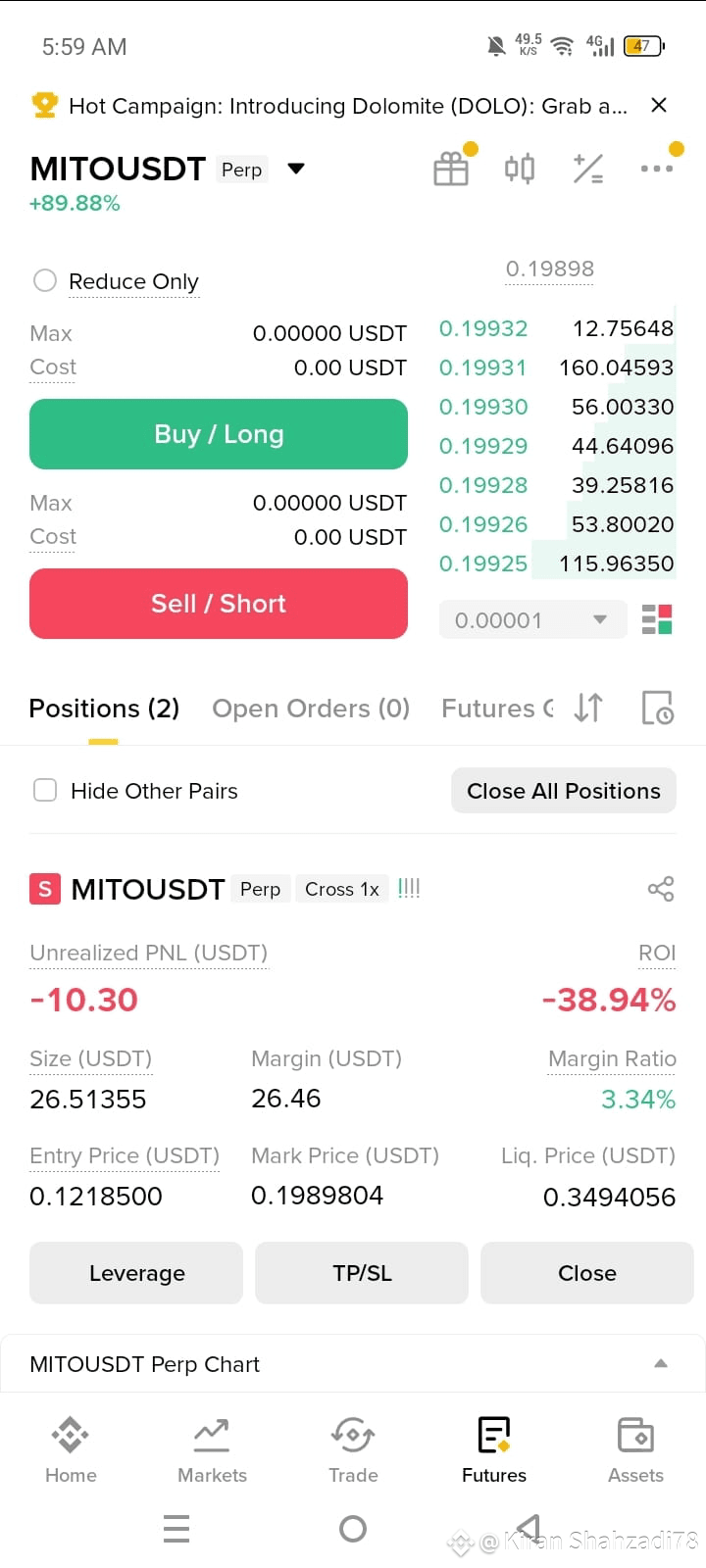Viewport: 706px width, 1568px height.
Task: Tap Close All Positions
Action: (x=564, y=791)
